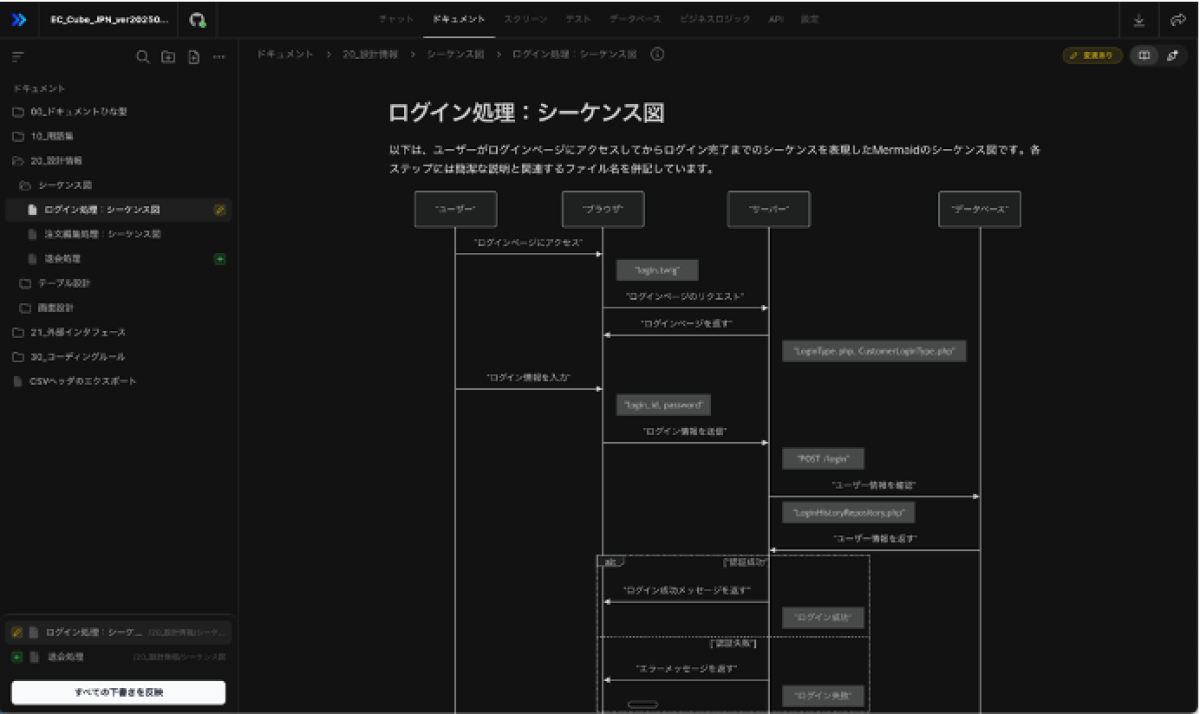1200x714 pixels.
Task: Switch to reading view with book icon
Action: 1144,56
